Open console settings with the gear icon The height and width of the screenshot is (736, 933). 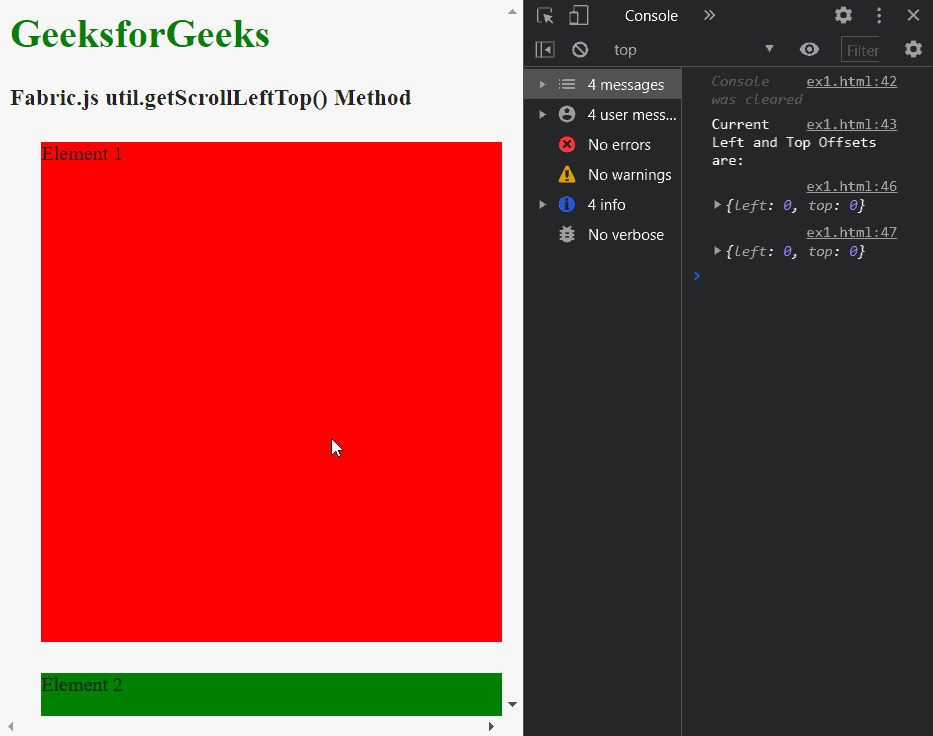tap(914, 49)
